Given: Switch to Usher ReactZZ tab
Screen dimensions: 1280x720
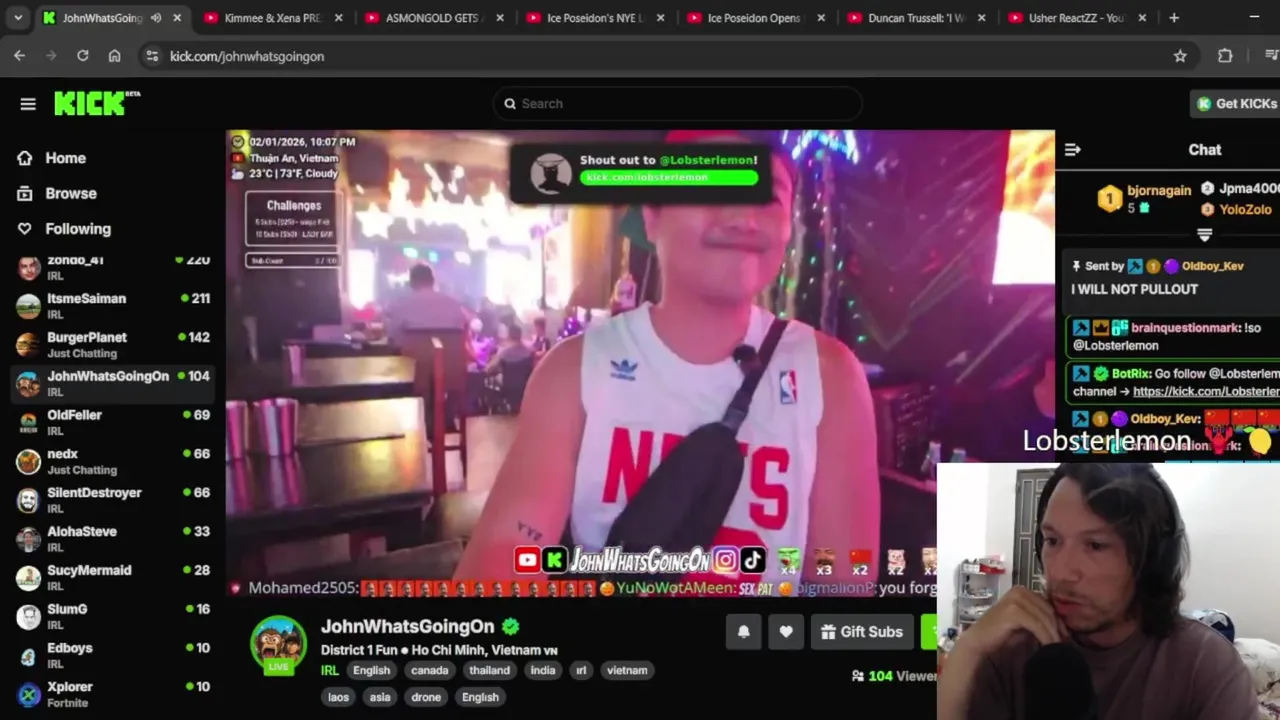Looking at the screenshot, I should click(1078, 18).
